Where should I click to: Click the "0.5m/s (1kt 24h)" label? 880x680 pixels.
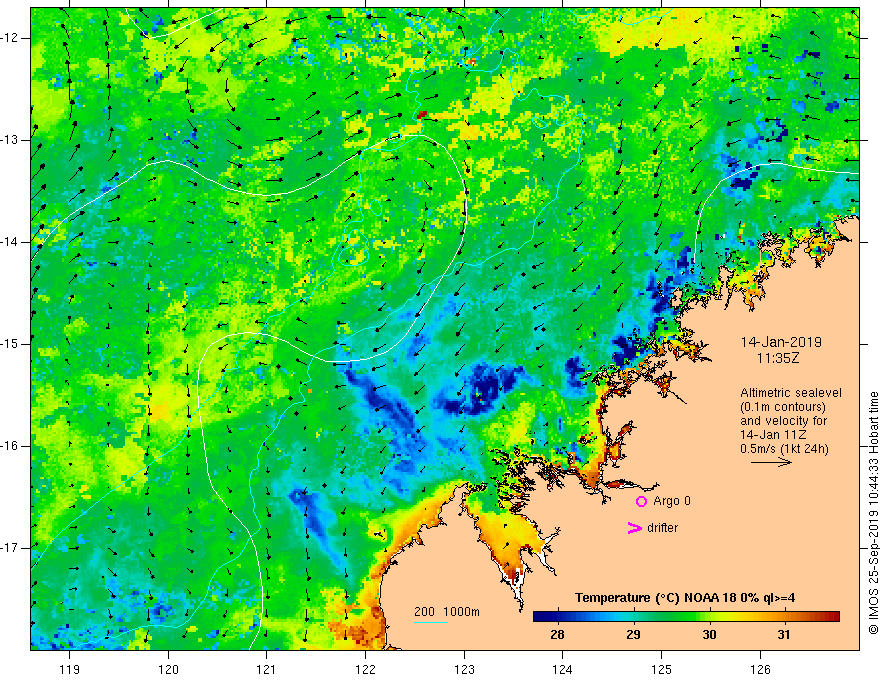pyautogui.click(x=785, y=449)
